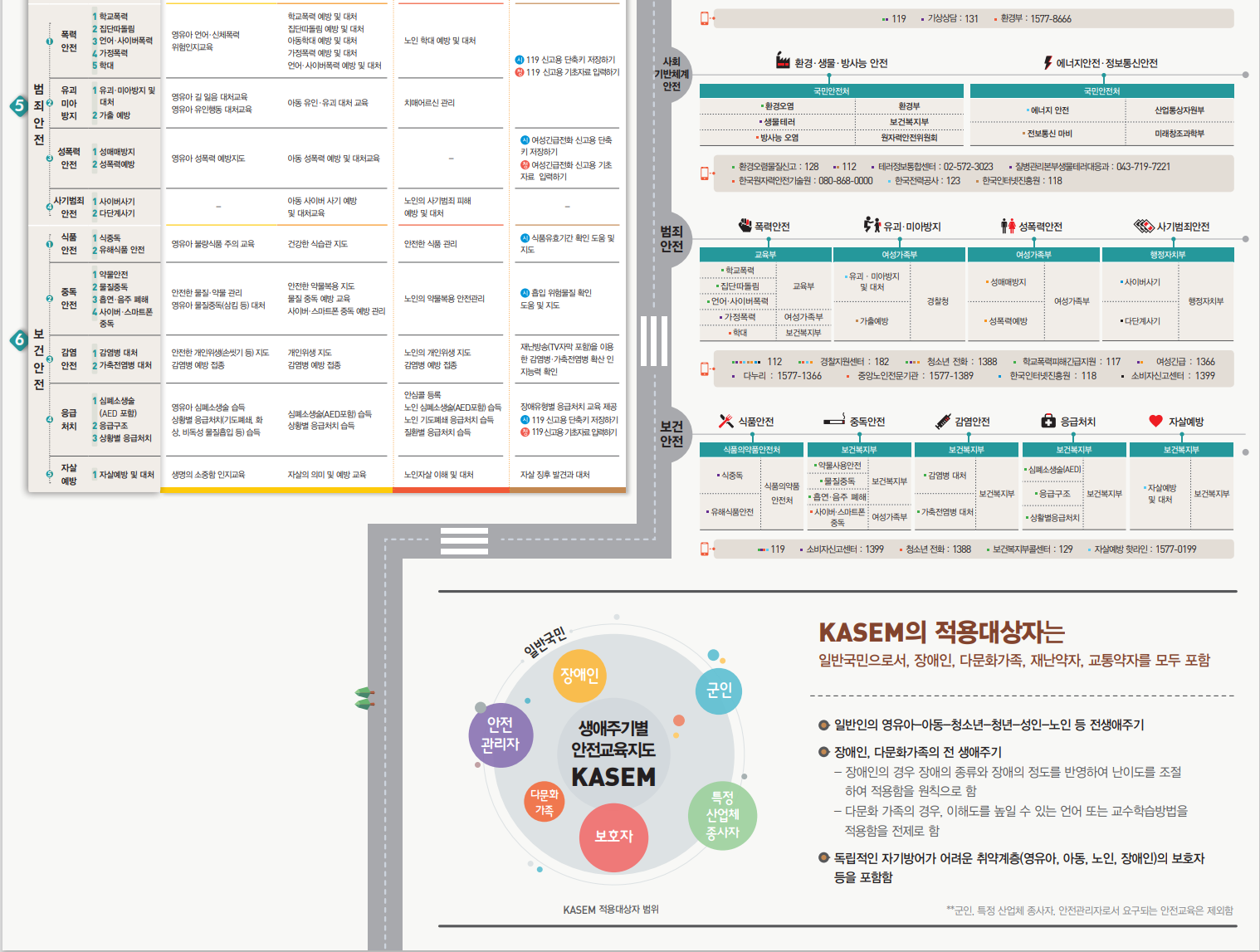Image resolution: width=1260 pixels, height=952 pixels.
Task: Select the 군인 blue circle
Action: point(719,691)
